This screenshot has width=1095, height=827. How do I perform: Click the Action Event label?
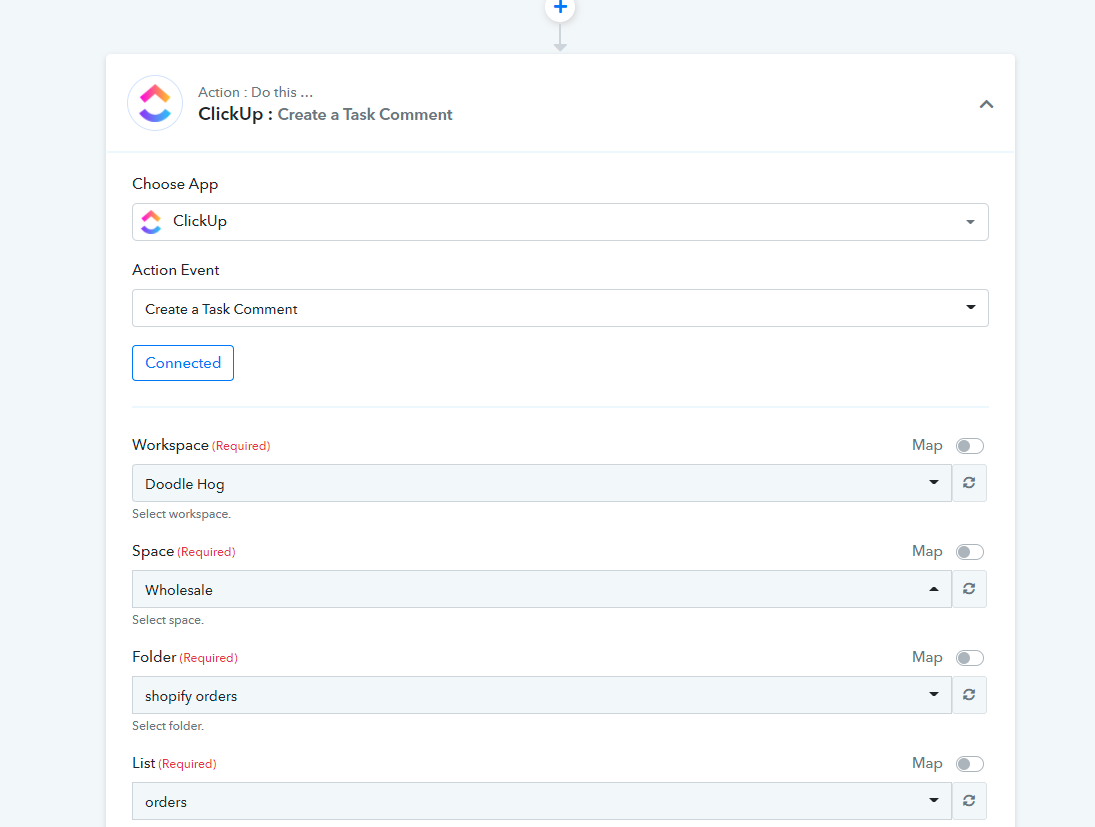click(176, 270)
